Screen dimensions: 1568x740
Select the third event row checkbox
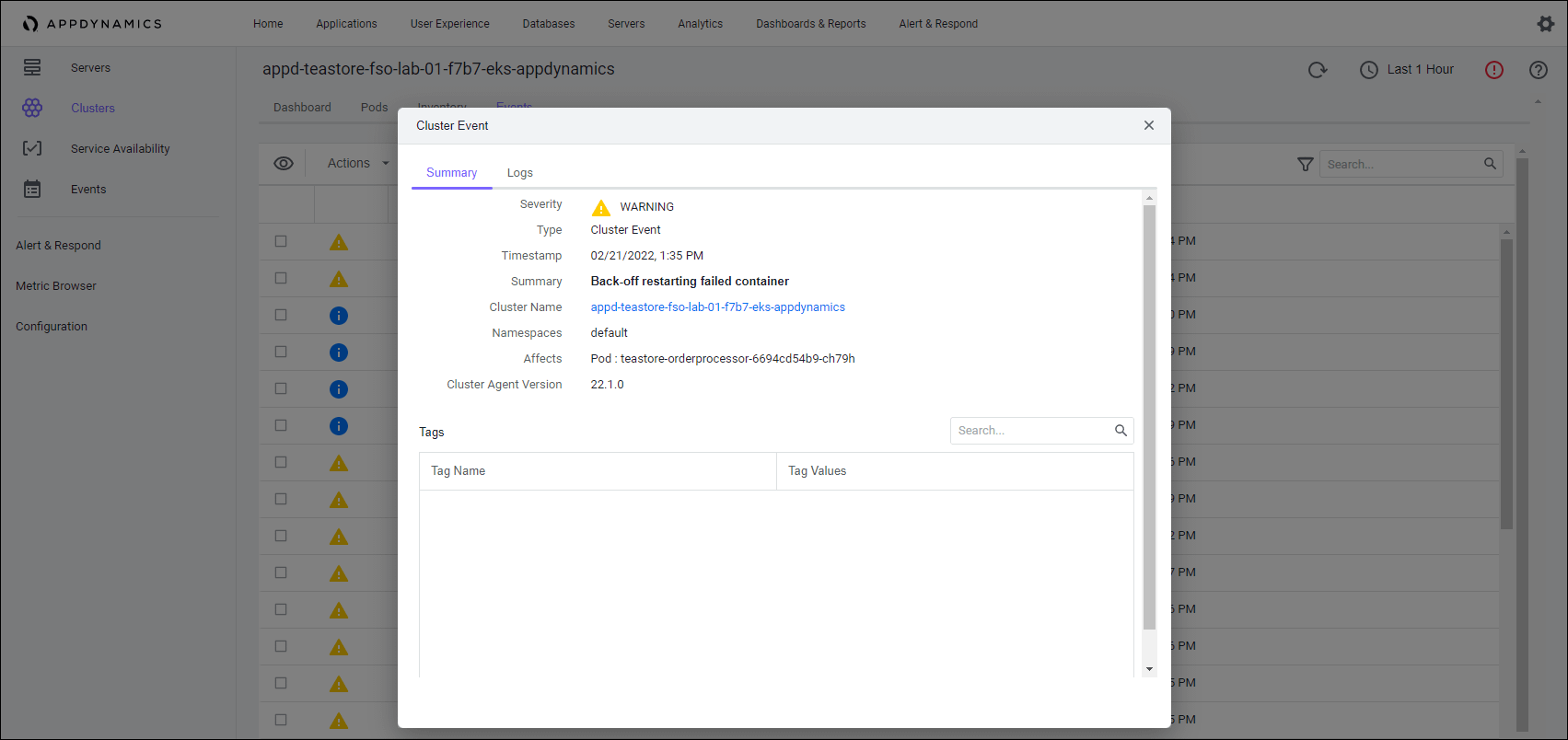click(281, 315)
